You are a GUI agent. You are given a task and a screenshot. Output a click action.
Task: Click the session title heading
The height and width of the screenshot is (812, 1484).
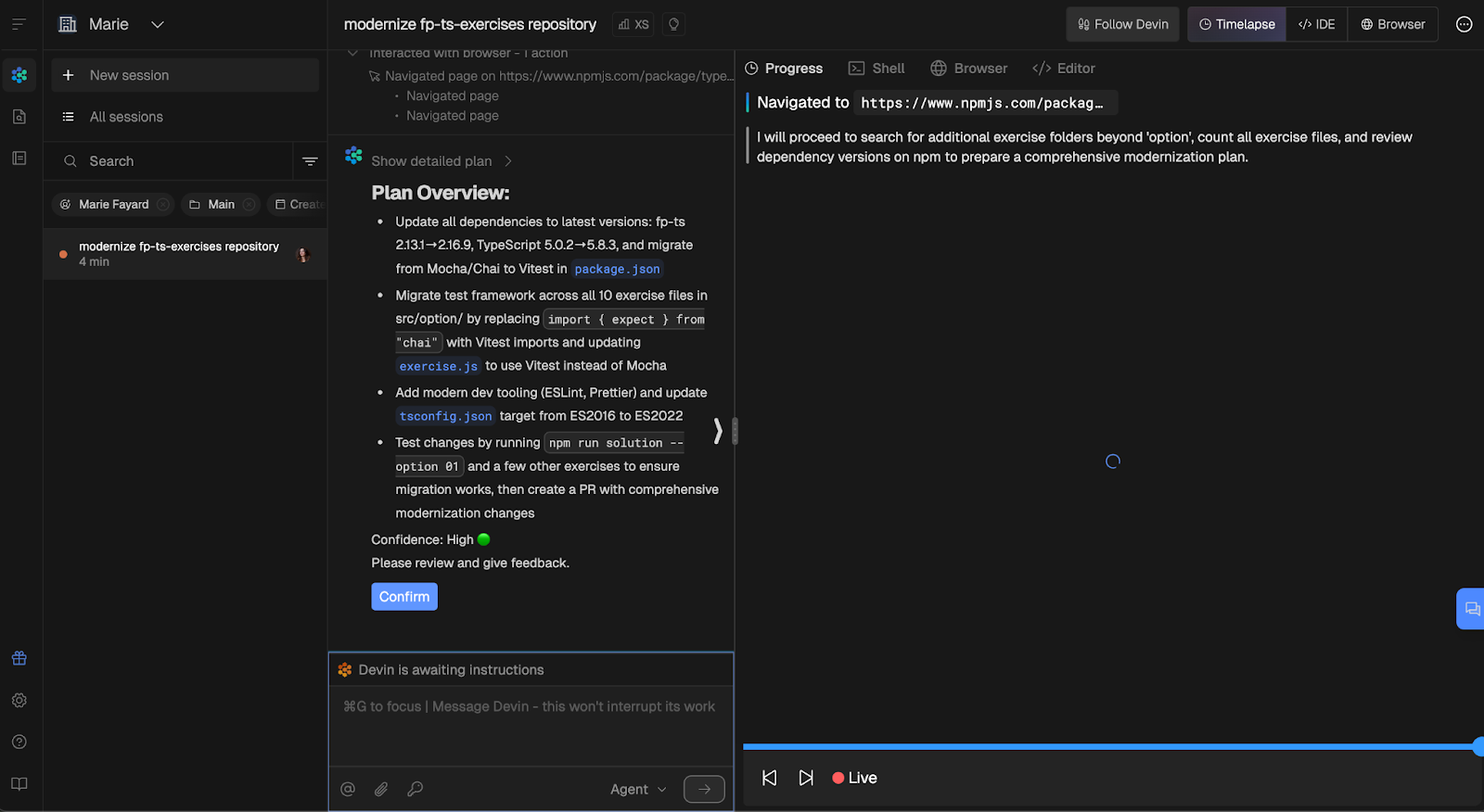(x=470, y=24)
